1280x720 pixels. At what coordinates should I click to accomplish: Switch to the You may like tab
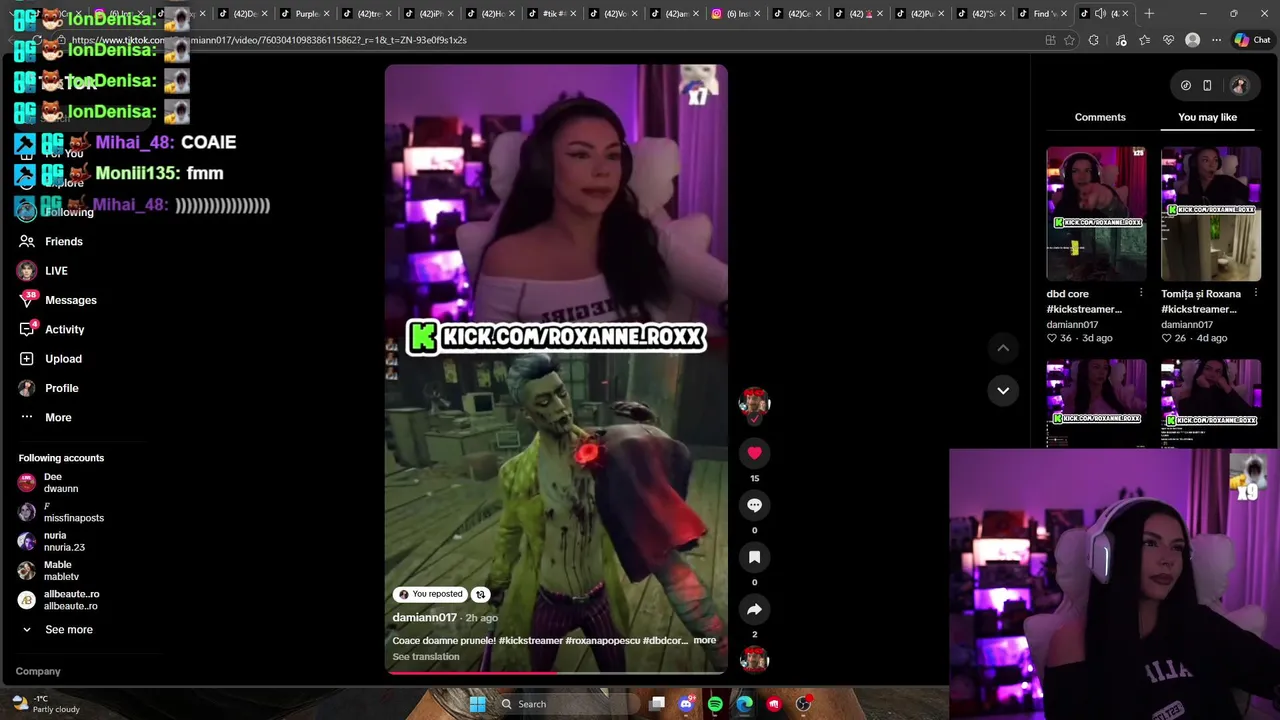(x=1207, y=117)
